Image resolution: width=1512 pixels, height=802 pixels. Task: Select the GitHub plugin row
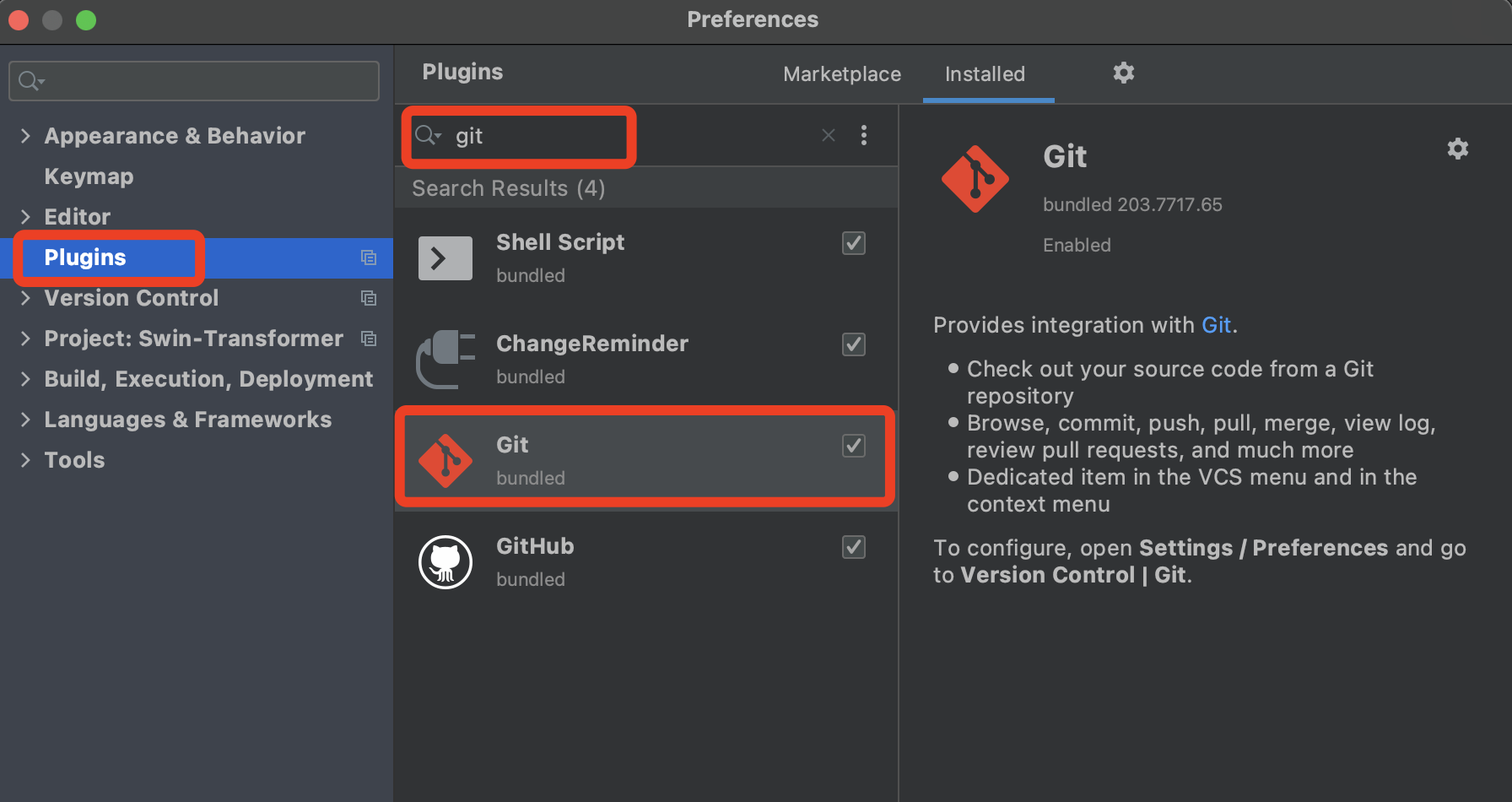point(646,562)
